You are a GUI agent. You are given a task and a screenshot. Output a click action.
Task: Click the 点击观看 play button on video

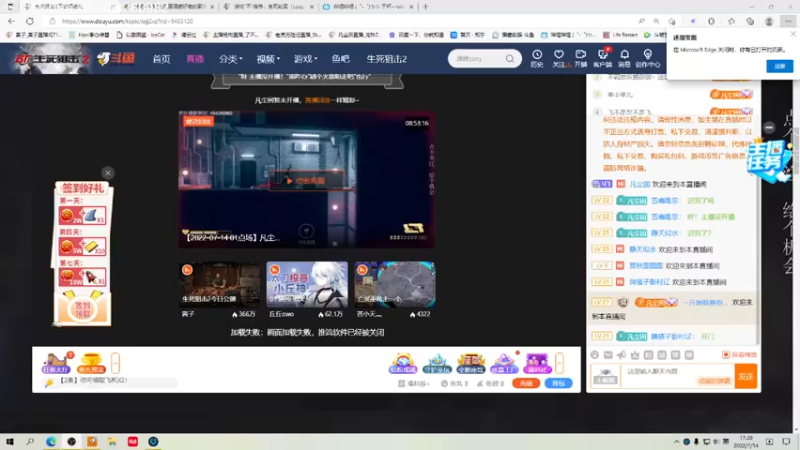tap(306, 181)
